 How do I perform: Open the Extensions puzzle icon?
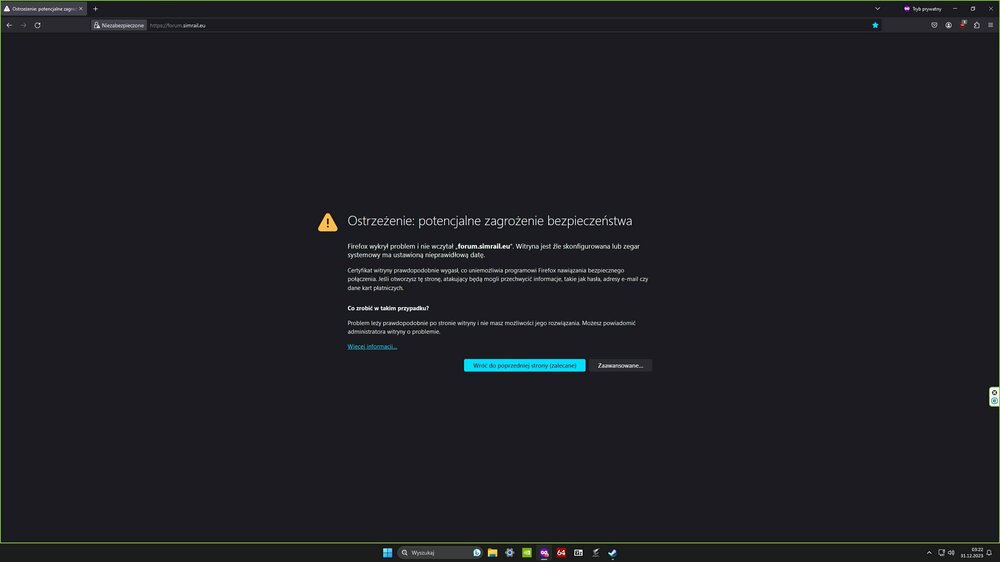click(976, 26)
